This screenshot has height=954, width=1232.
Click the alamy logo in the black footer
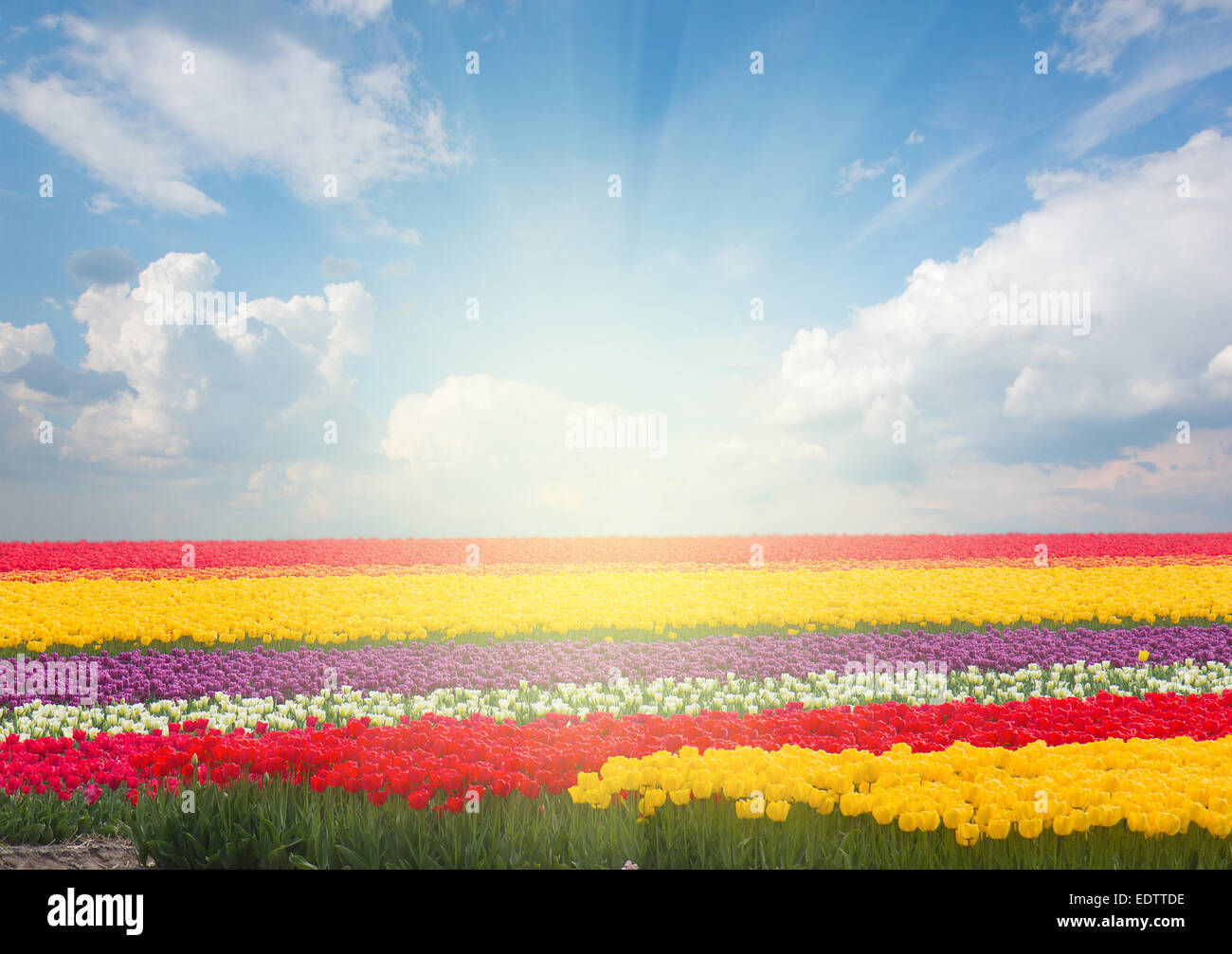pos(96,911)
